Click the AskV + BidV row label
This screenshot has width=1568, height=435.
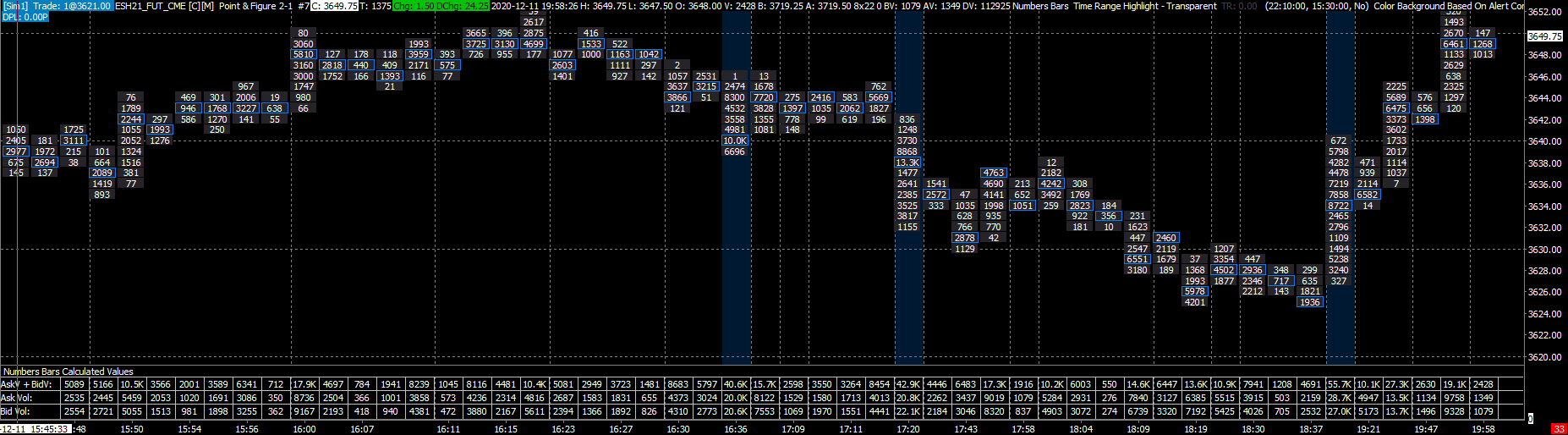coord(27,384)
